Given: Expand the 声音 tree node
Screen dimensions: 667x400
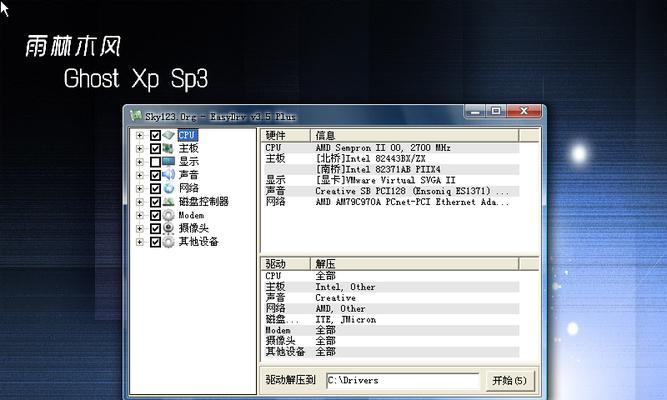Looking at the screenshot, I should click(x=140, y=175).
